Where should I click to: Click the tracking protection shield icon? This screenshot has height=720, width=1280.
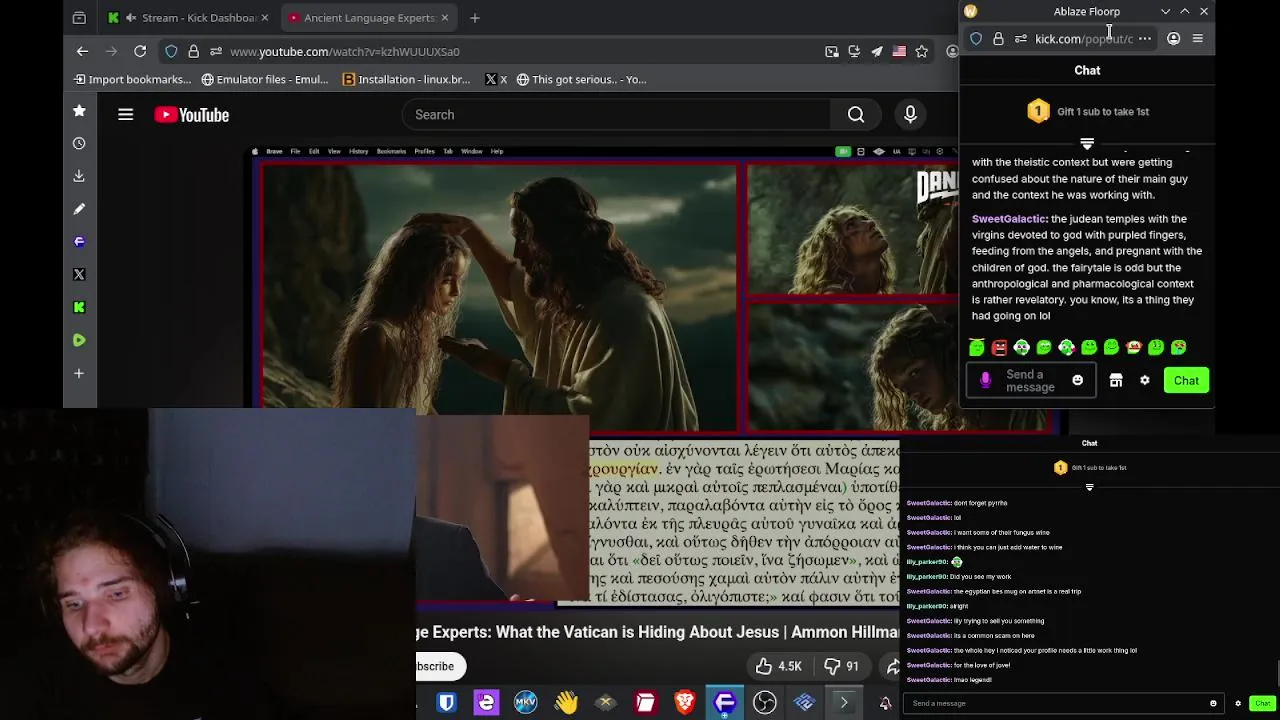click(171, 51)
